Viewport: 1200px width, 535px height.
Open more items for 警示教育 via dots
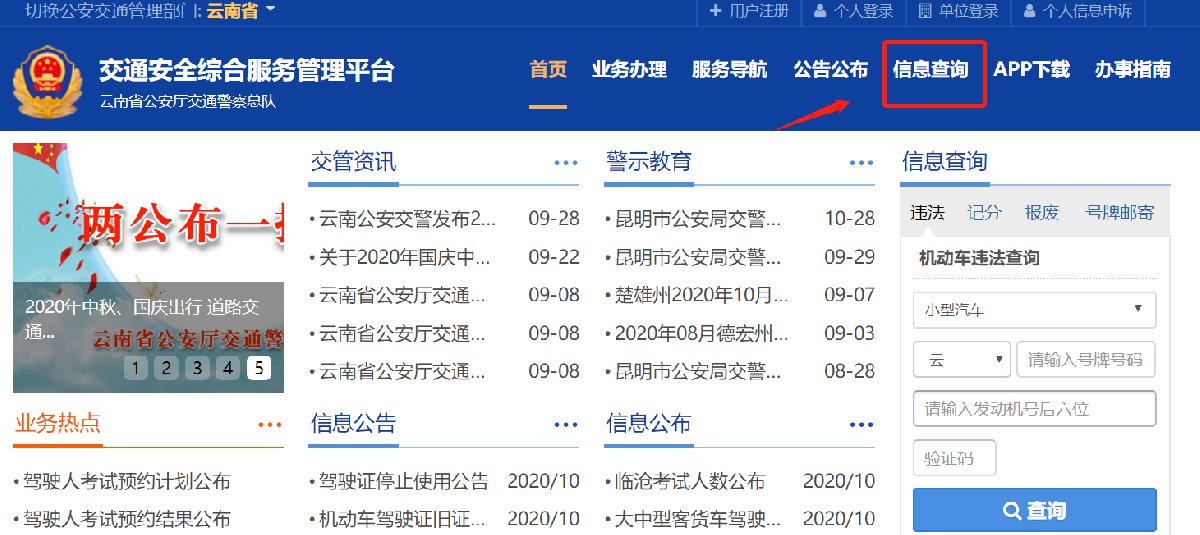pyautogui.click(x=861, y=163)
